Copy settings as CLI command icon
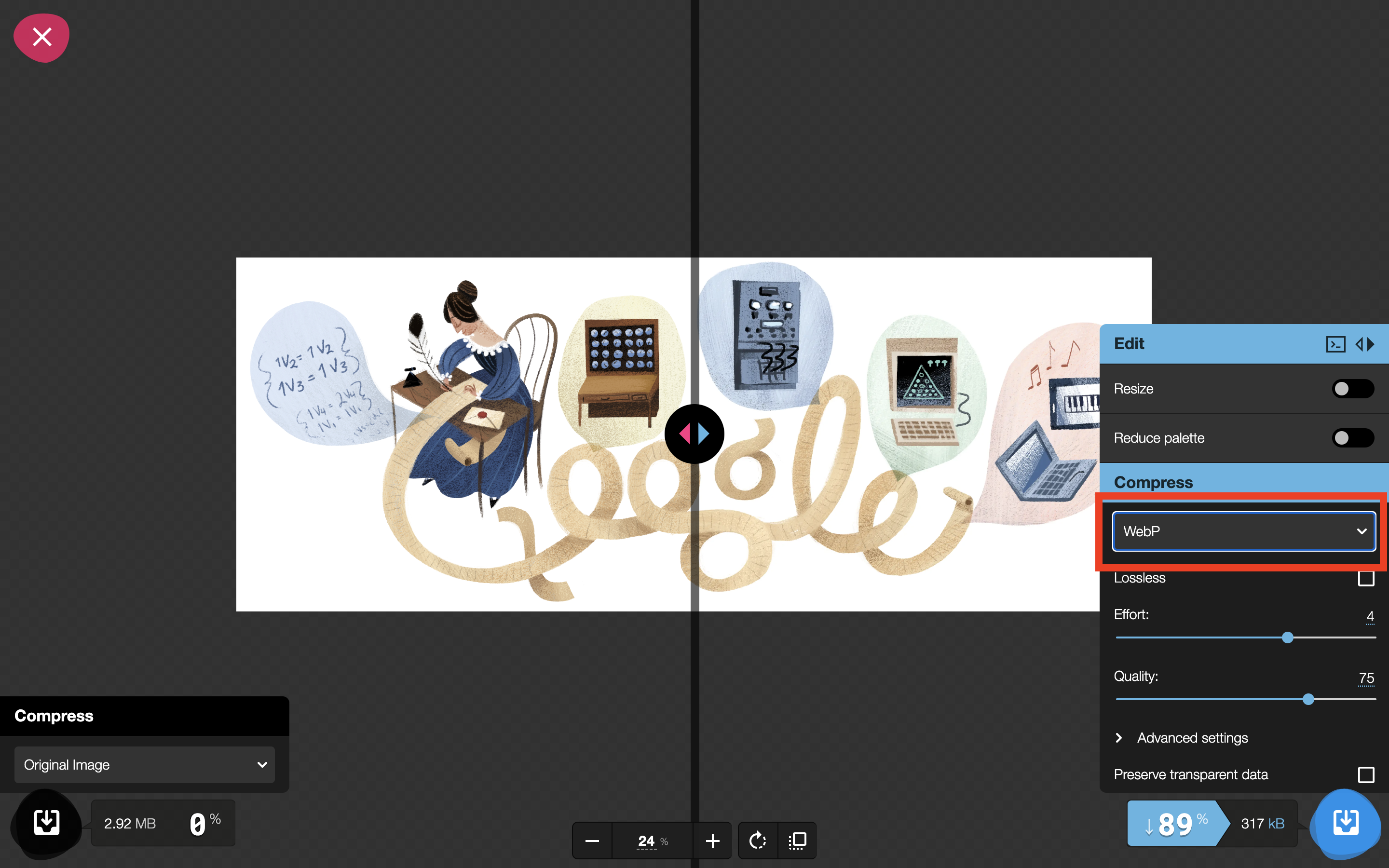 1335,344
